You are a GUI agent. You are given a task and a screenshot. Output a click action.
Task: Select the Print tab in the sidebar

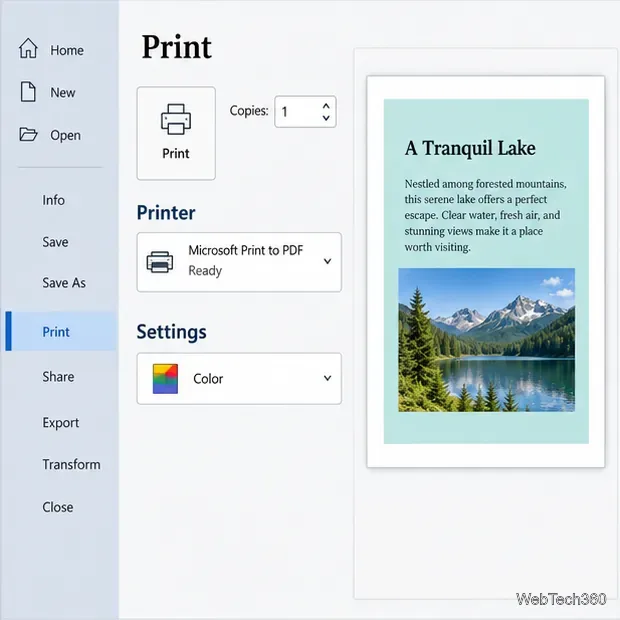click(61, 331)
